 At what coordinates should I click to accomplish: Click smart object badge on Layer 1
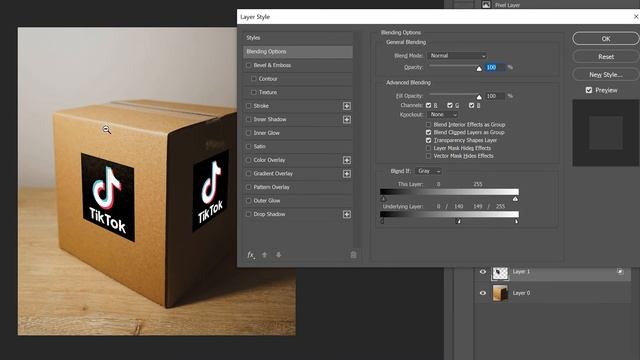coord(620,271)
